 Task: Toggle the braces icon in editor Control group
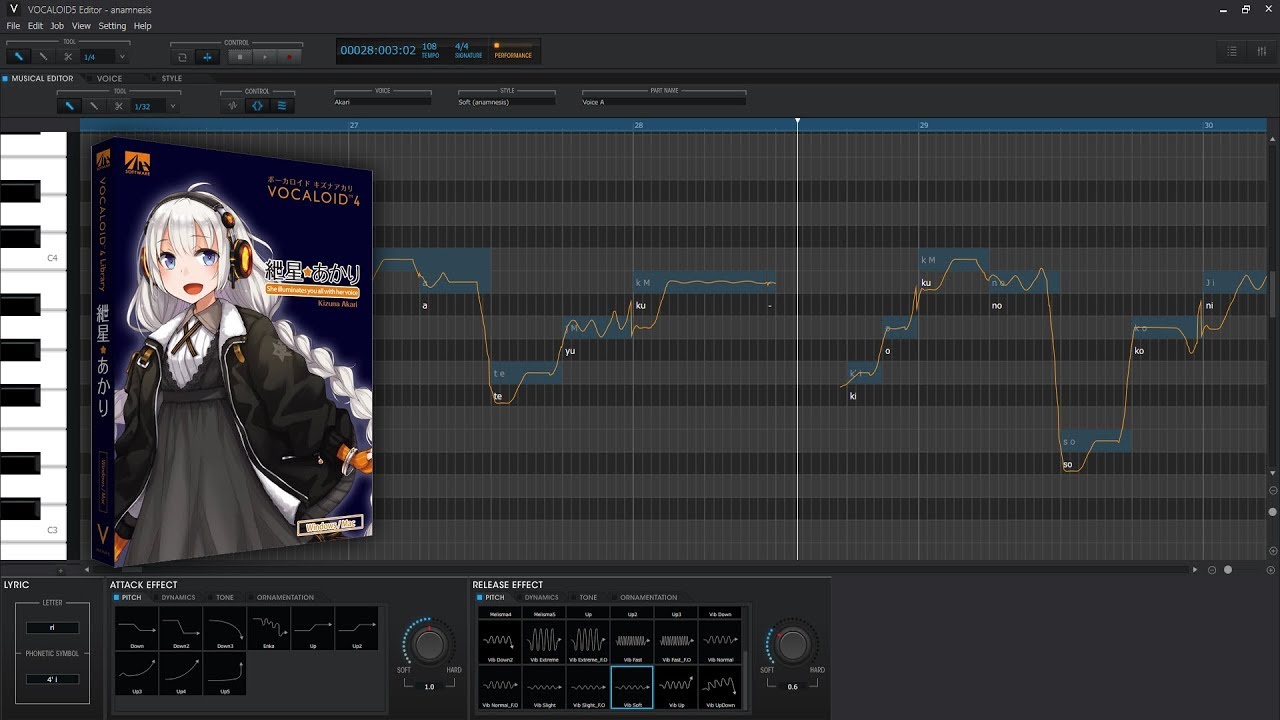coord(258,105)
